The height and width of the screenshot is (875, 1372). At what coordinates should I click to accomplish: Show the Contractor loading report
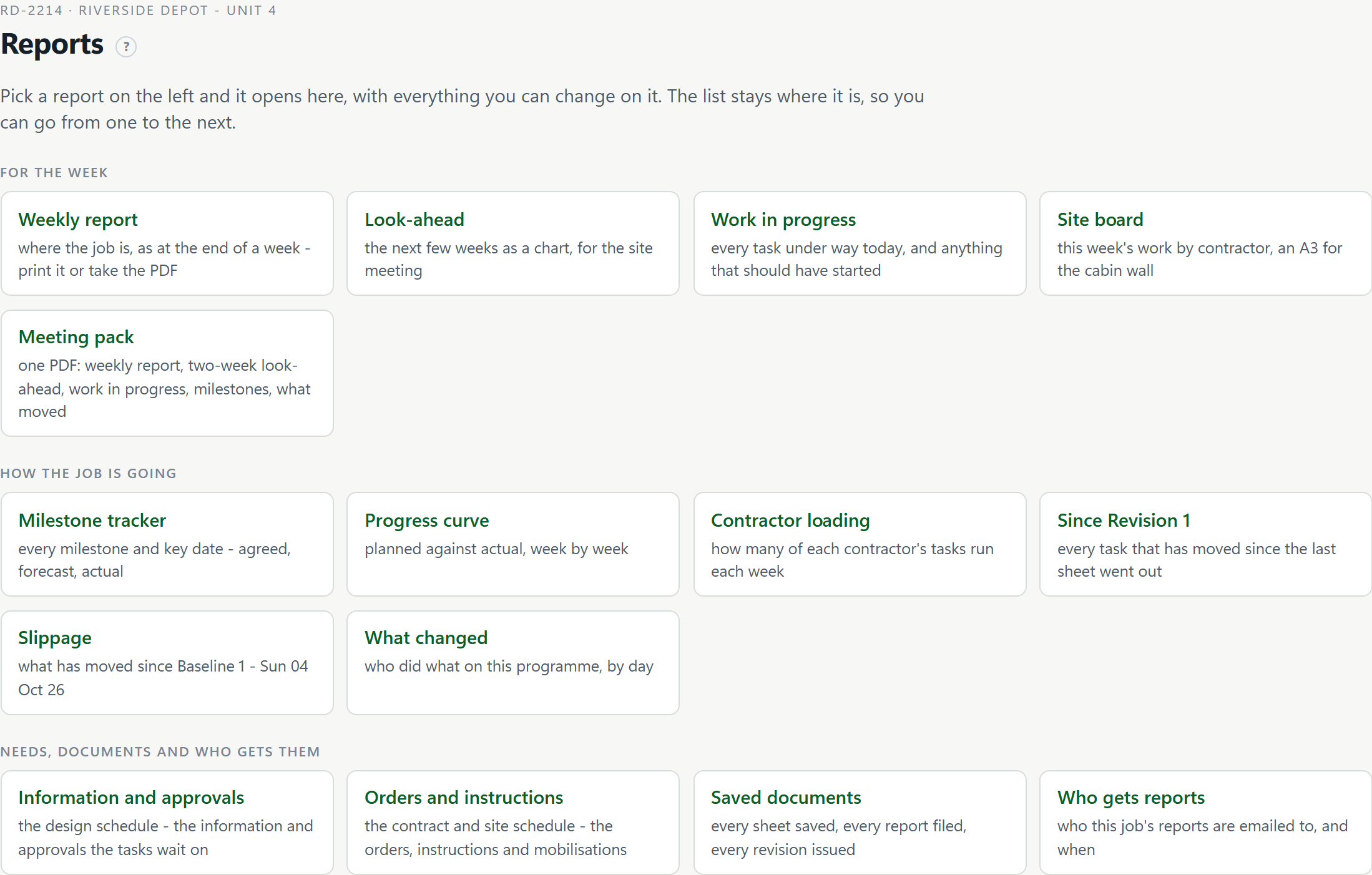[860, 544]
